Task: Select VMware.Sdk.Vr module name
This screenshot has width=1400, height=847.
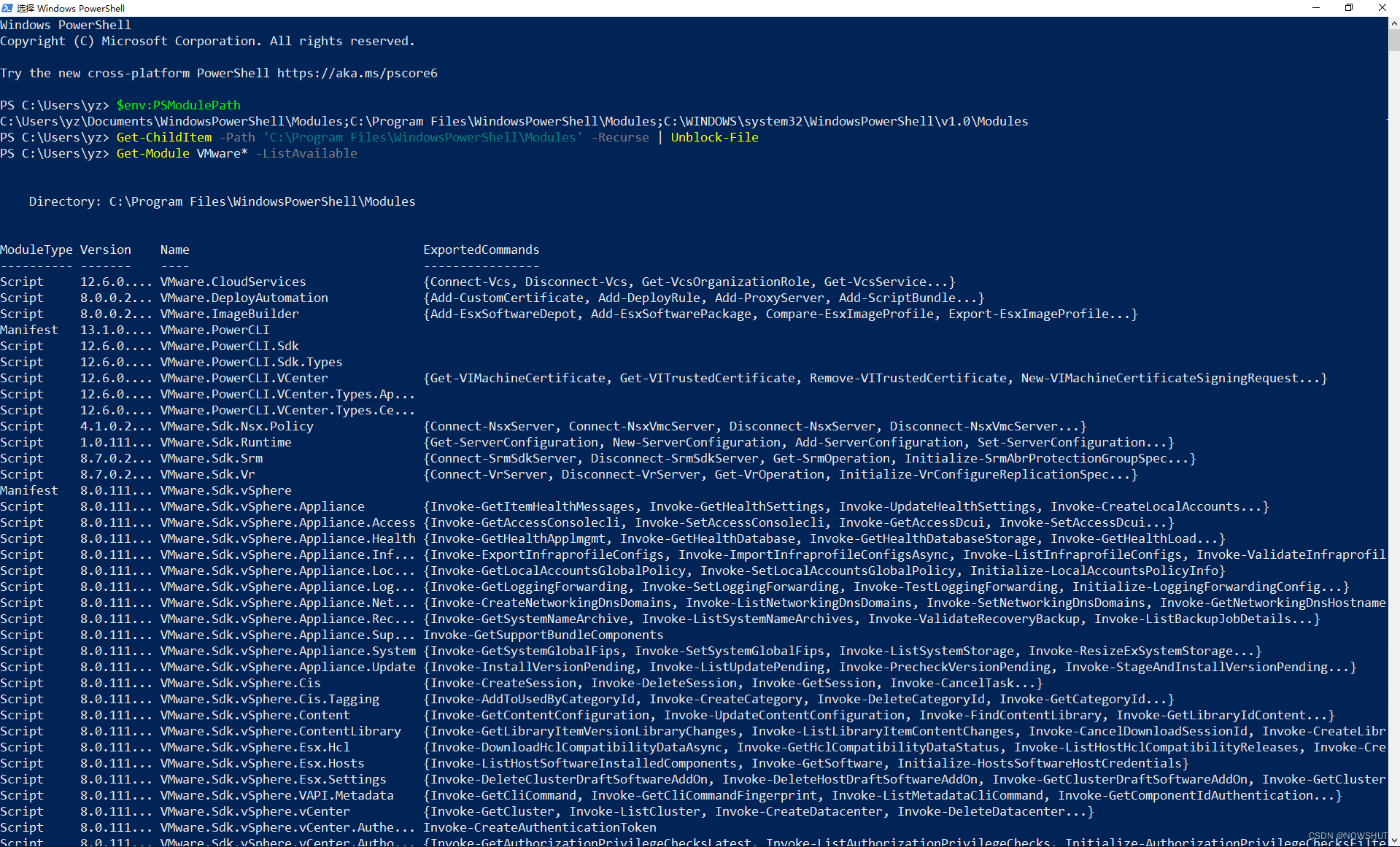Action: (208, 474)
